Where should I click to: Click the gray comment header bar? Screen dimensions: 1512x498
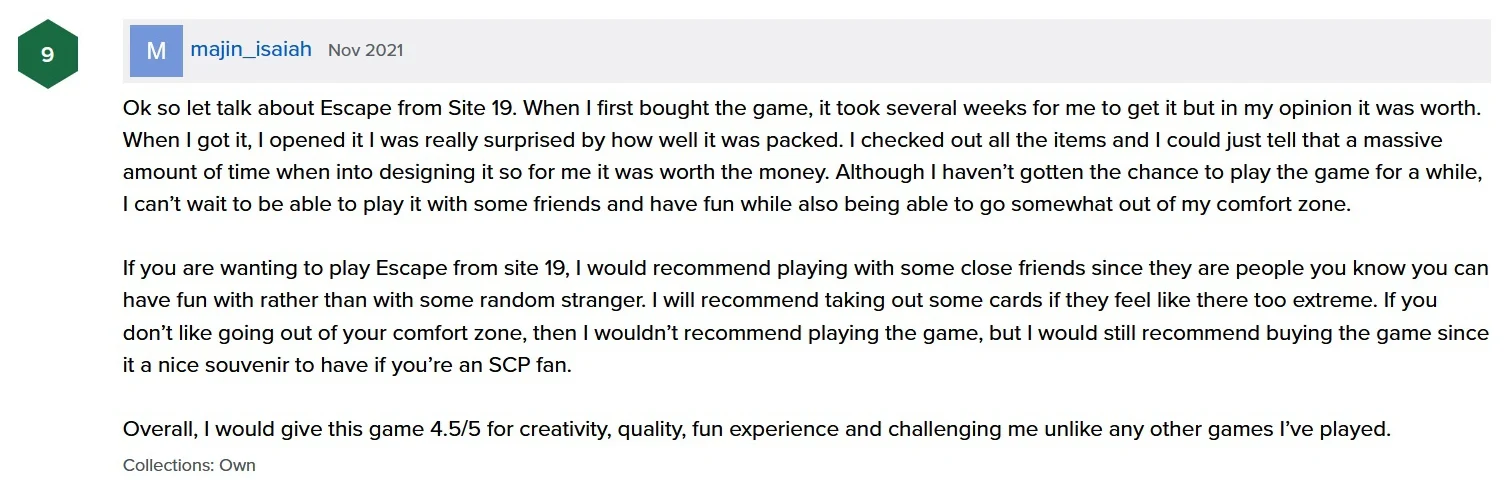point(900,50)
